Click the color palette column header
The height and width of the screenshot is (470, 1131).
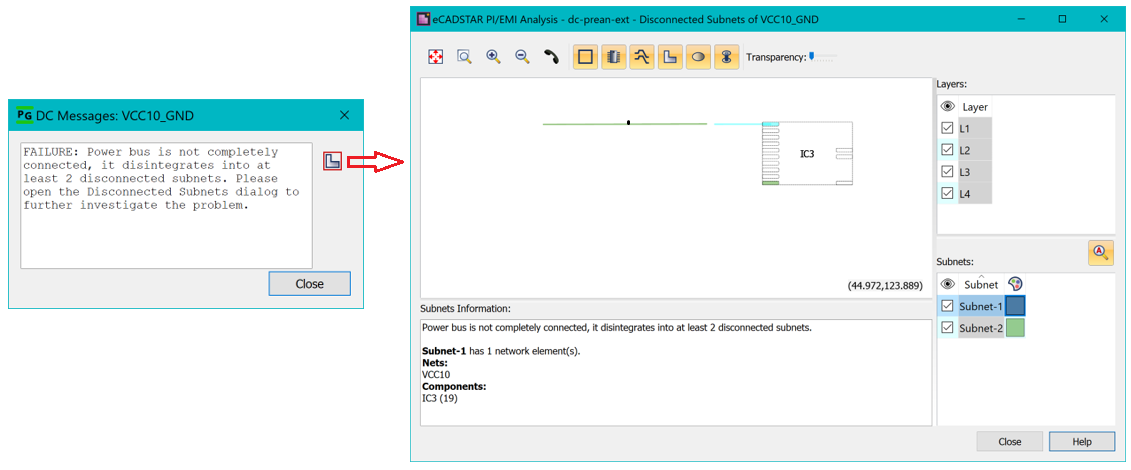[1015, 284]
